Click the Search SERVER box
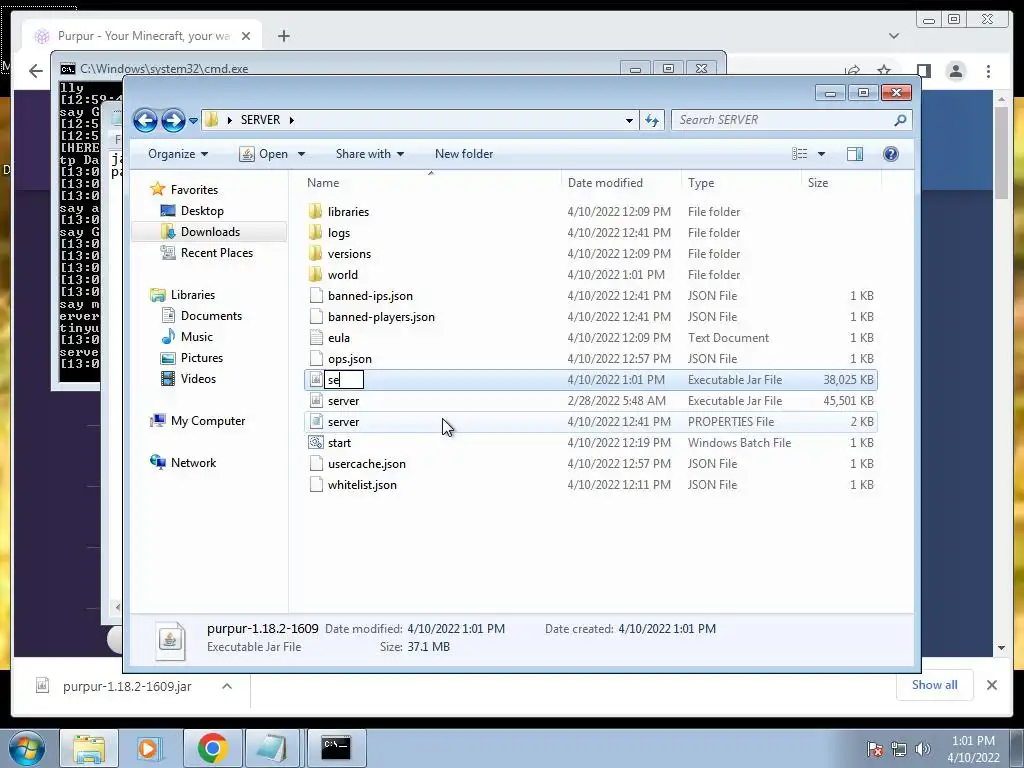The width and height of the screenshot is (1024, 768). (x=784, y=120)
